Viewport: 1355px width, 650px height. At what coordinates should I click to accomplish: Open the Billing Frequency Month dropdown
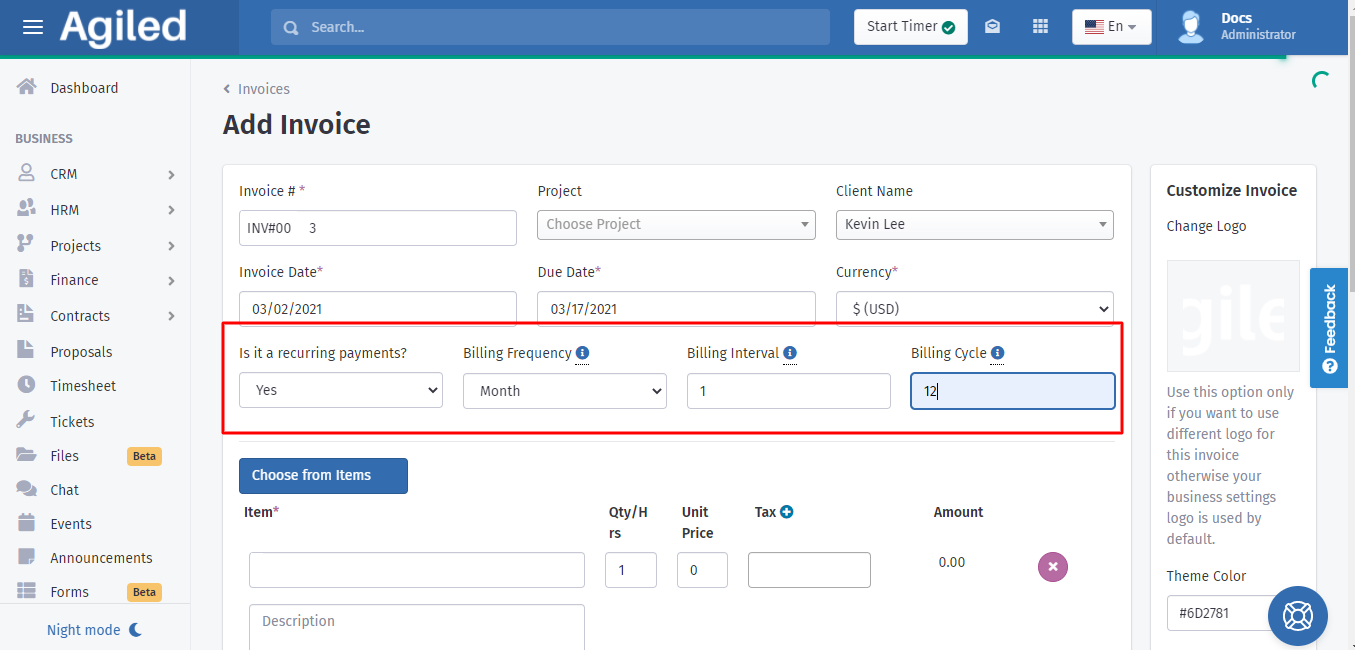tap(564, 391)
